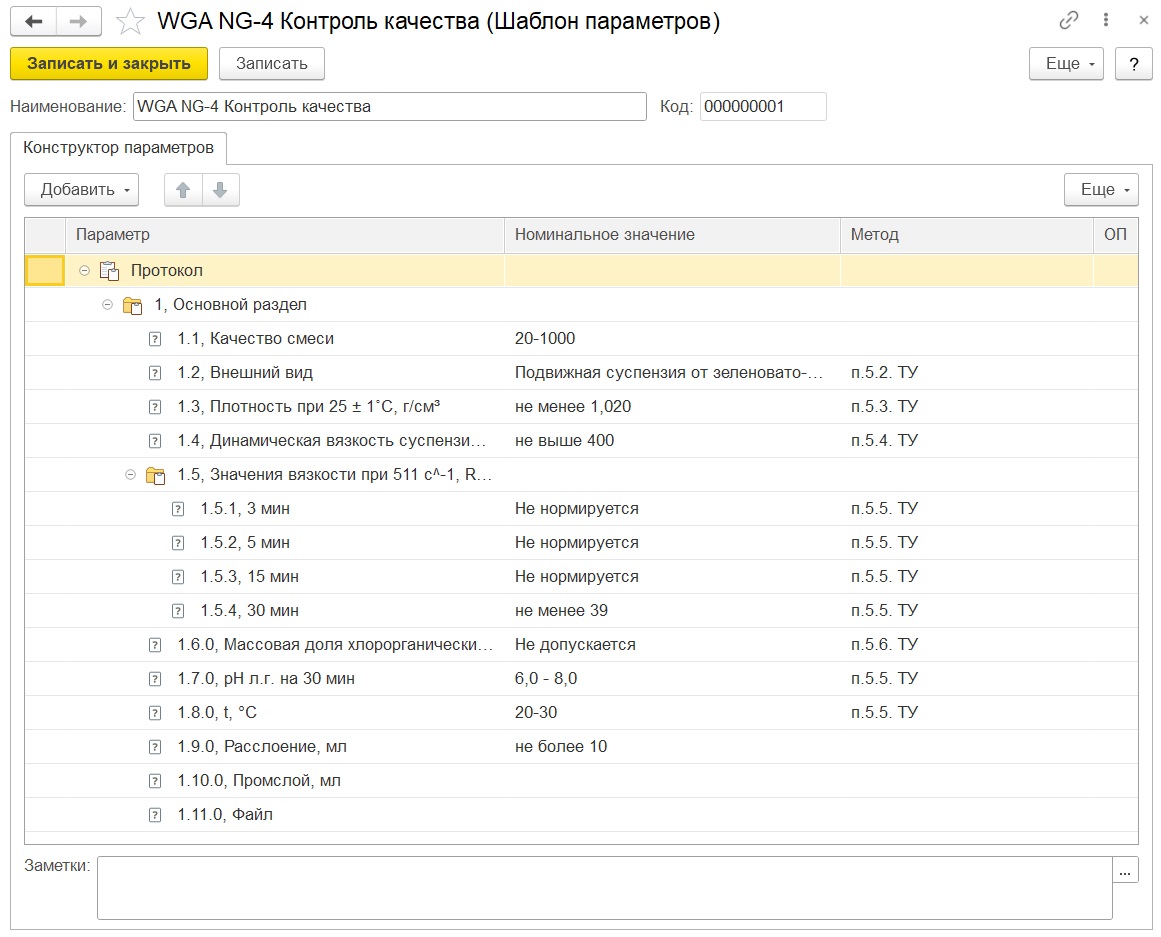The width and height of the screenshot is (1161, 937).
Task: Select Не допускается value cell
Action: click(672, 646)
